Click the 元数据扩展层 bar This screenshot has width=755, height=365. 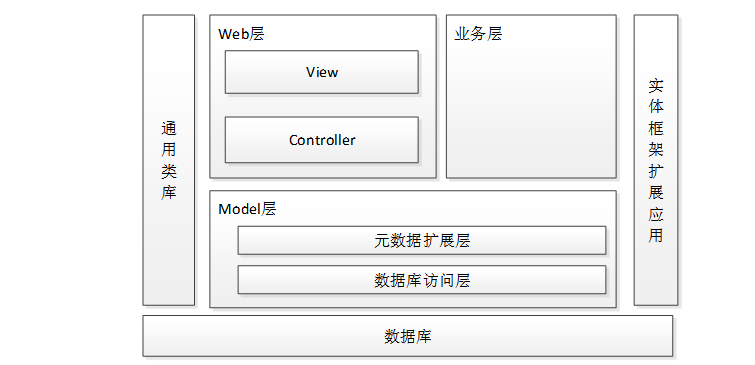422,240
